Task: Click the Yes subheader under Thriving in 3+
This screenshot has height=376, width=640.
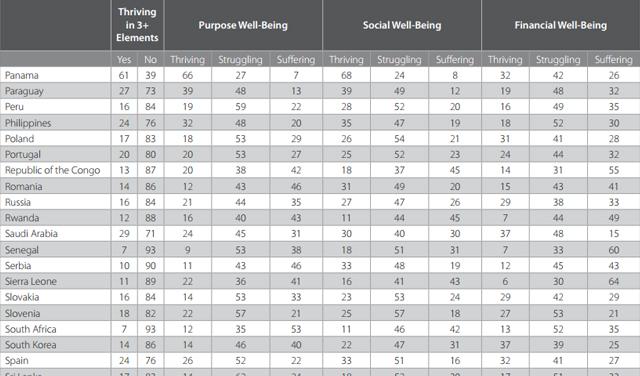Action: click(x=124, y=60)
